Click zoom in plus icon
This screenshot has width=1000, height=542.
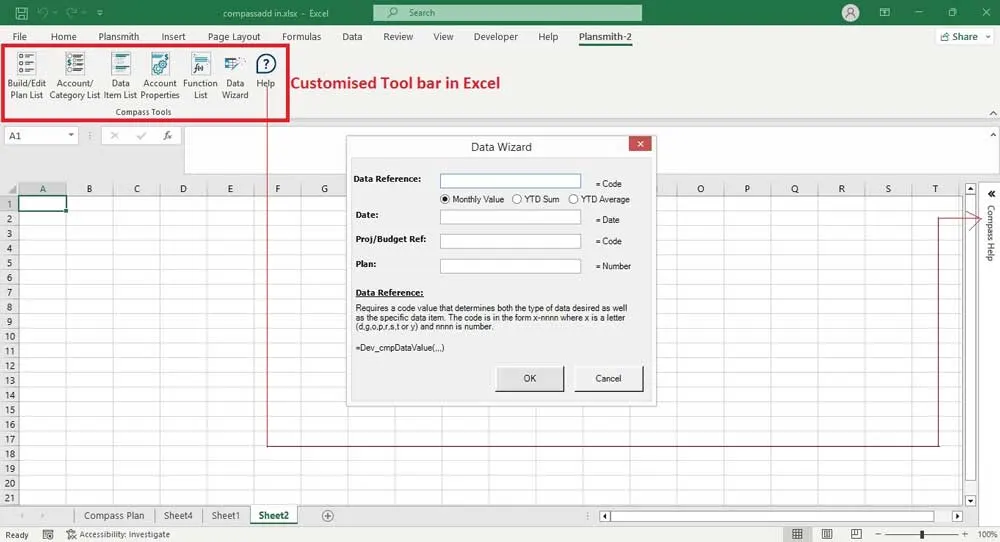(965, 534)
